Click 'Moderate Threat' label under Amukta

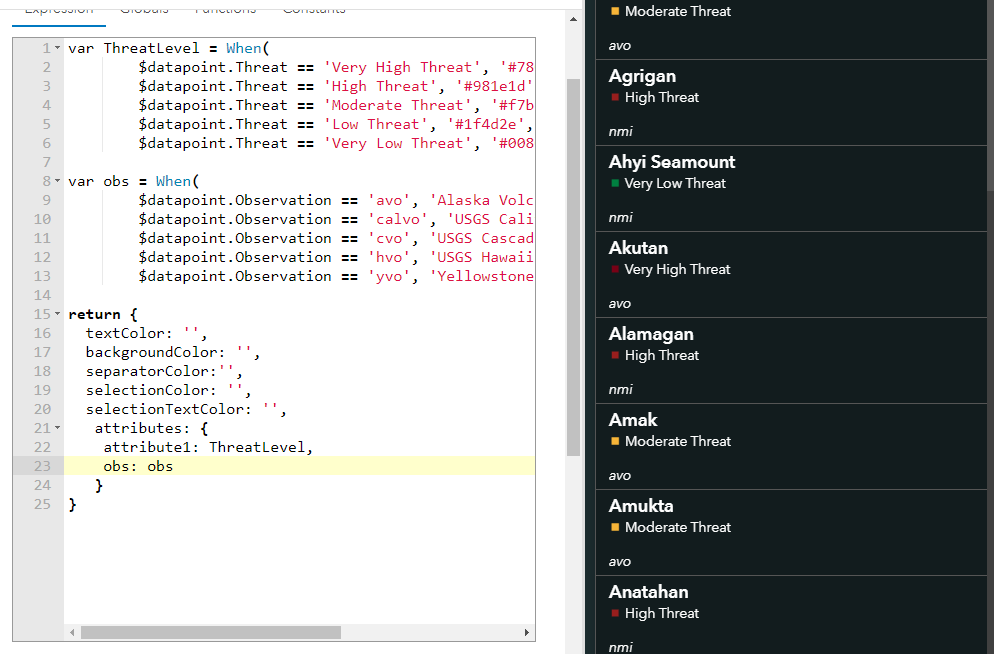(678, 527)
